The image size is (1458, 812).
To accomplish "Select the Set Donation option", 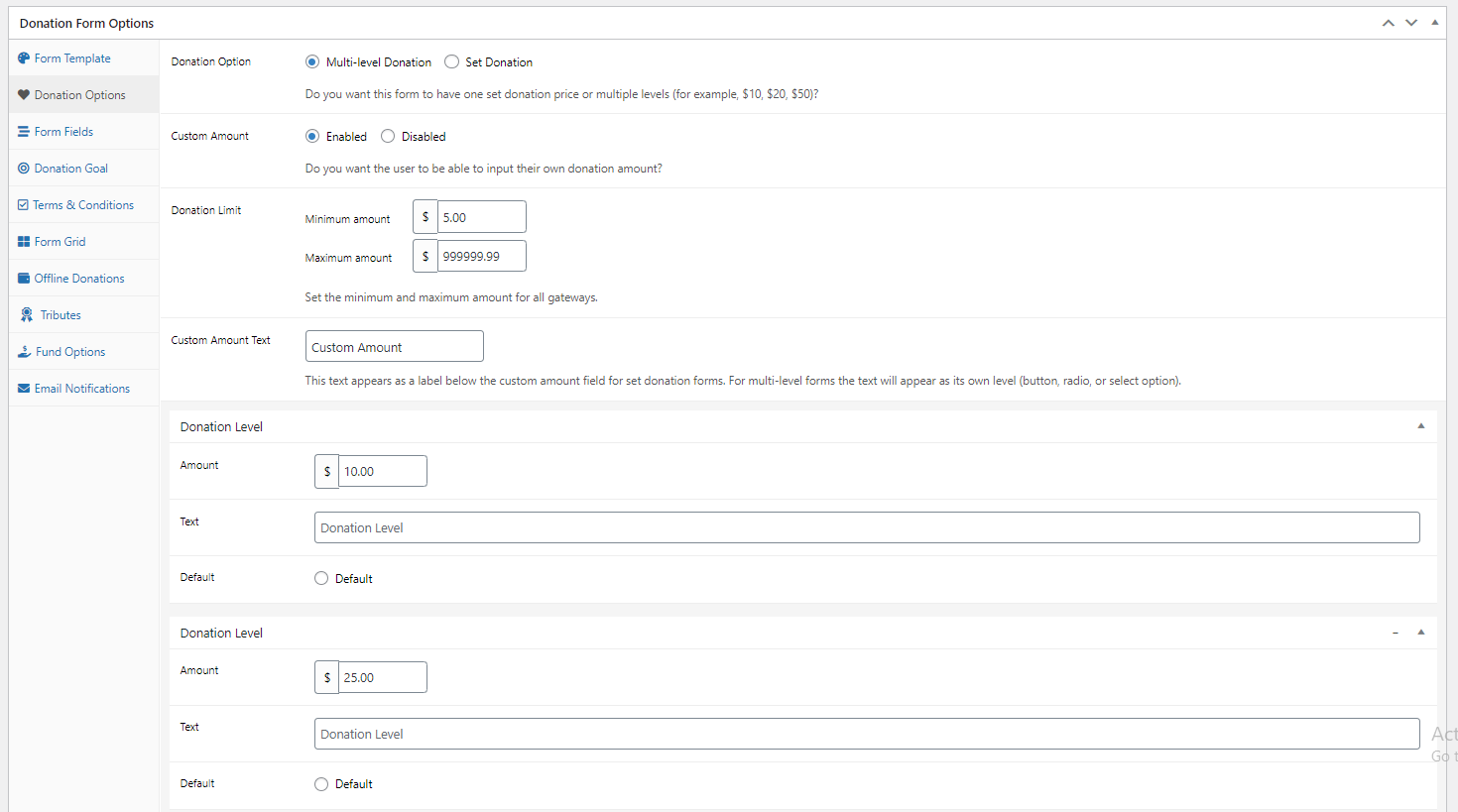I will pyautogui.click(x=452, y=61).
